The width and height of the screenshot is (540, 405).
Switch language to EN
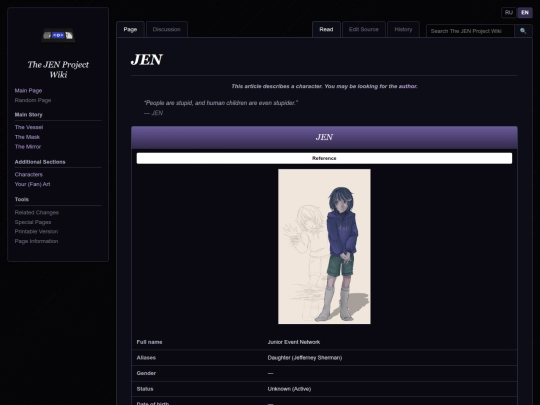[x=525, y=13]
